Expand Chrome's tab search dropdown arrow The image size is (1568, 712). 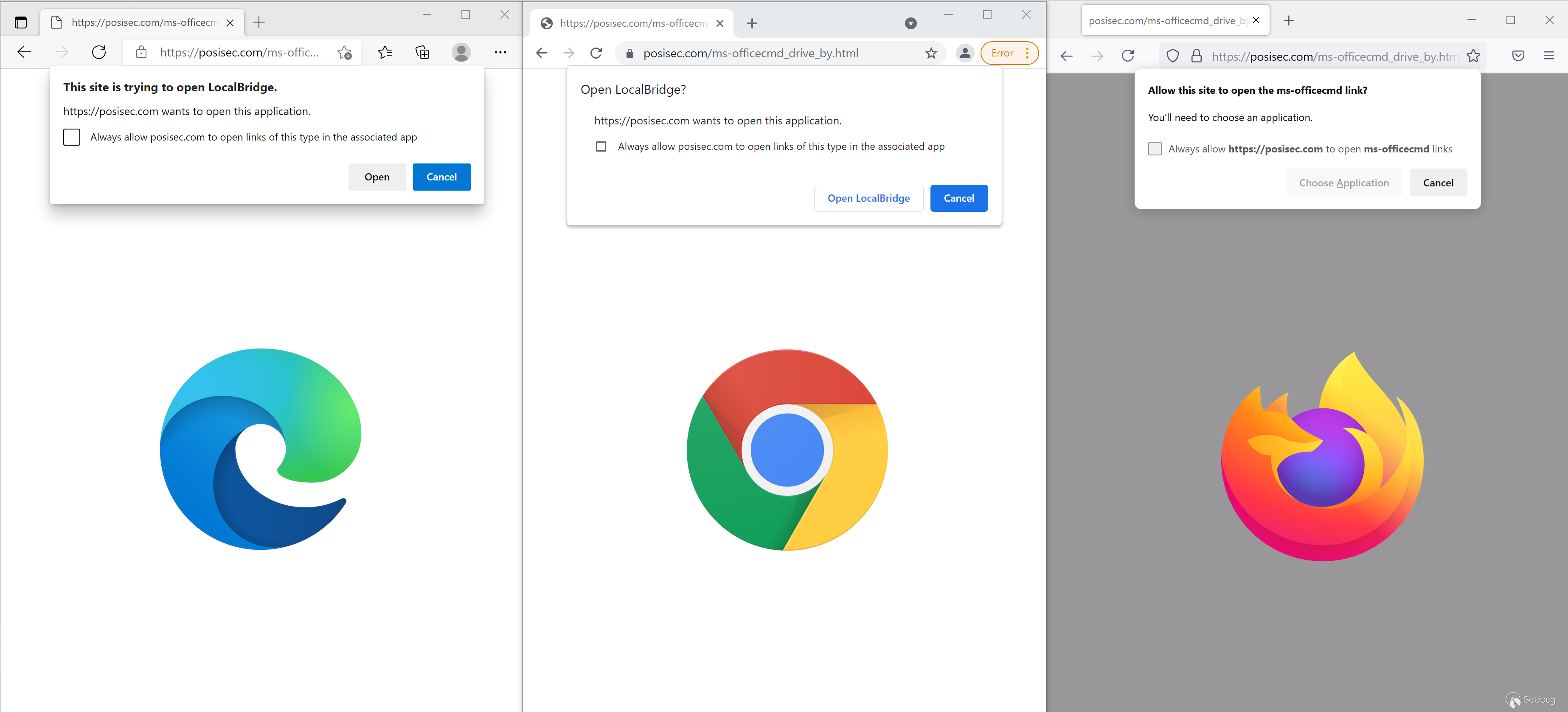pyautogui.click(x=910, y=23)
